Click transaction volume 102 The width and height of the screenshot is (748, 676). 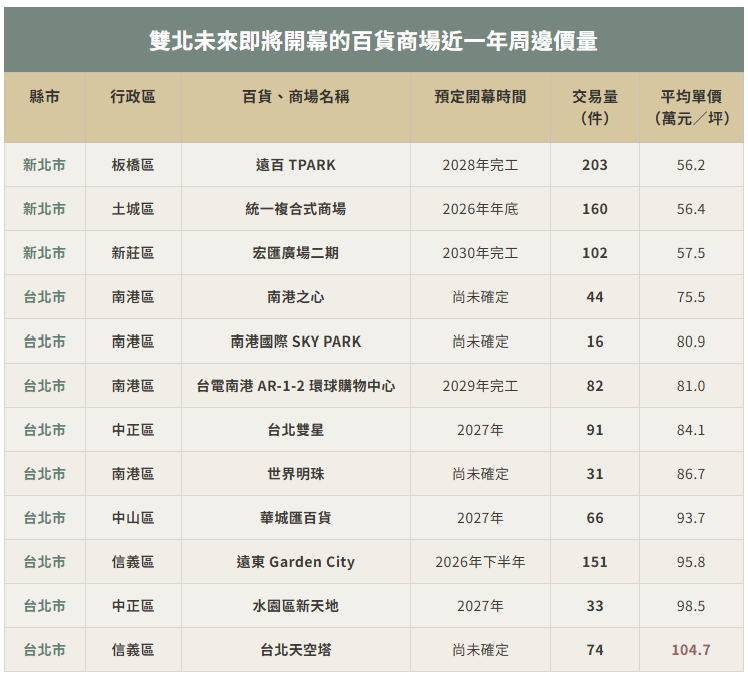point(595,253)
